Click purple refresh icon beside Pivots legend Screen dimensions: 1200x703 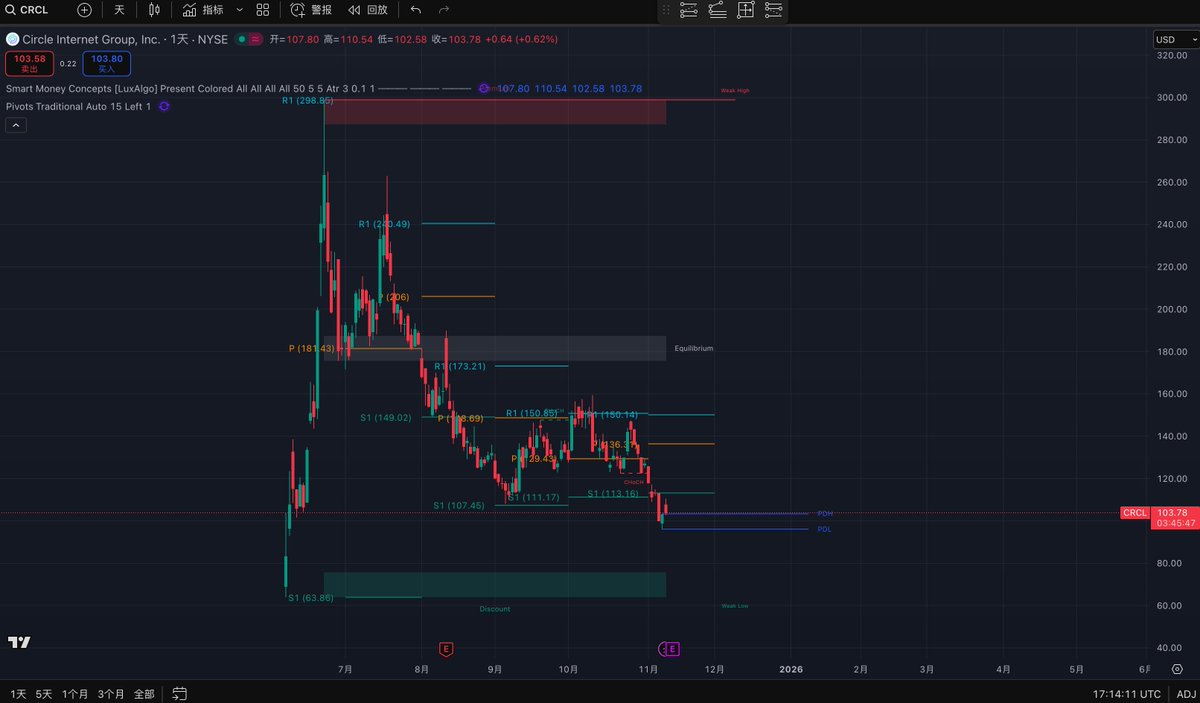tap(164, 106)
